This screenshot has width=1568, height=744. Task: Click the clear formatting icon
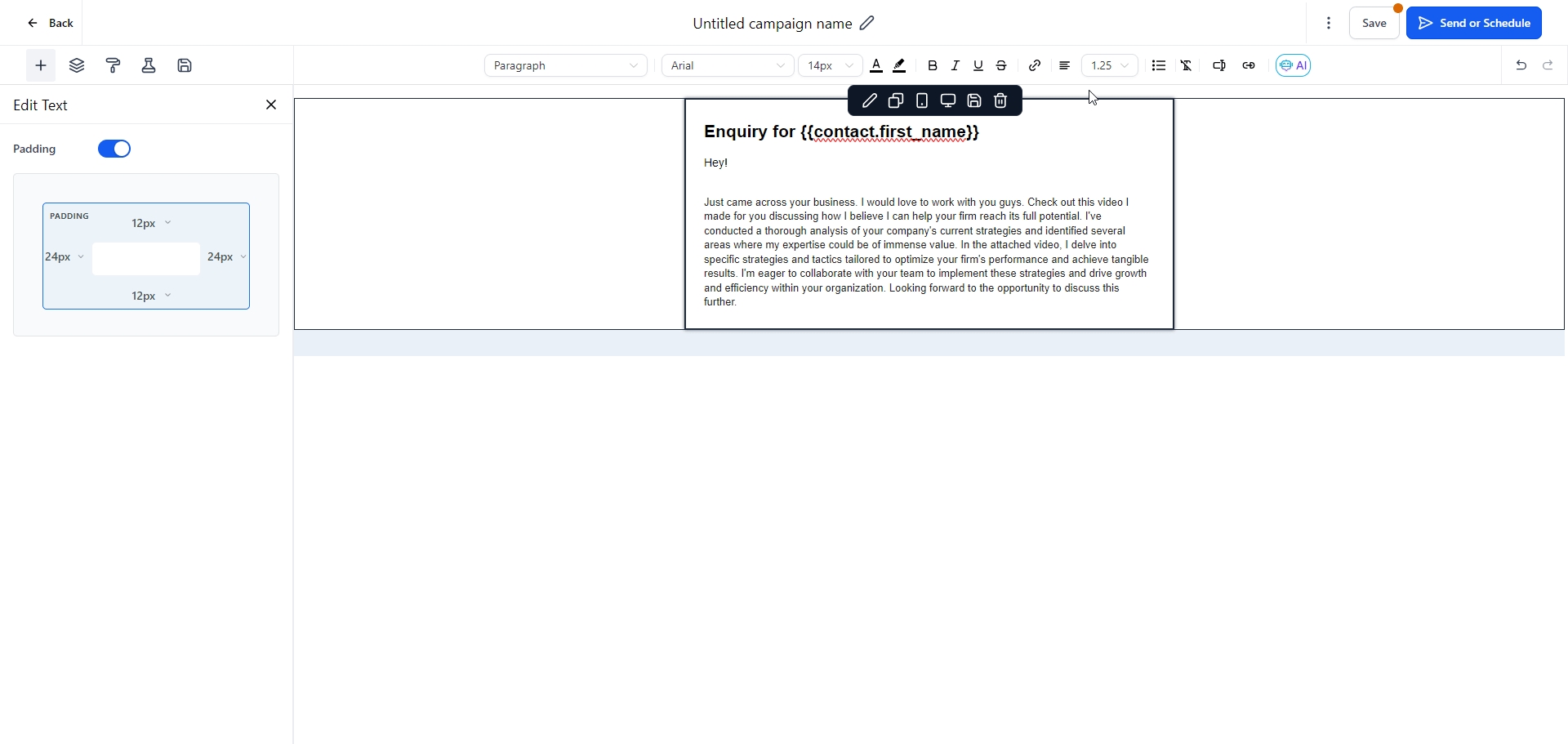click(1187, 66)
